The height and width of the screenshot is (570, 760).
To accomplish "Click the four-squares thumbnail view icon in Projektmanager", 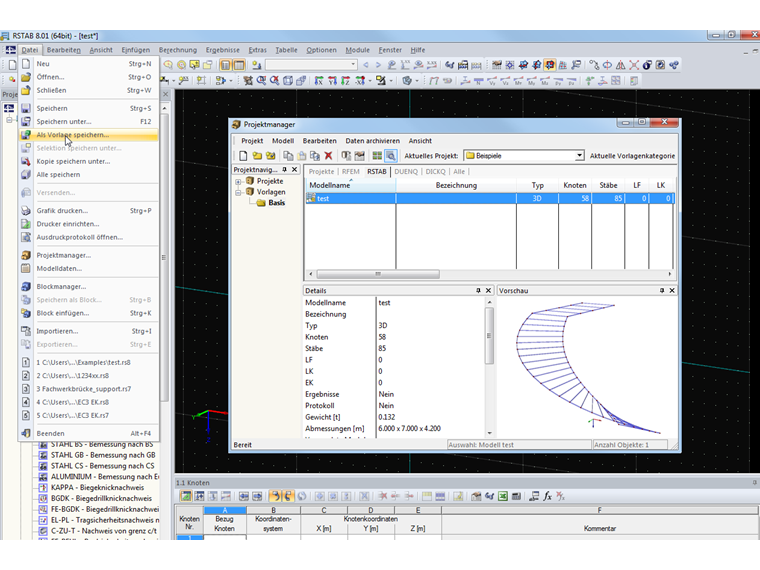I will [x=377, y=156].
